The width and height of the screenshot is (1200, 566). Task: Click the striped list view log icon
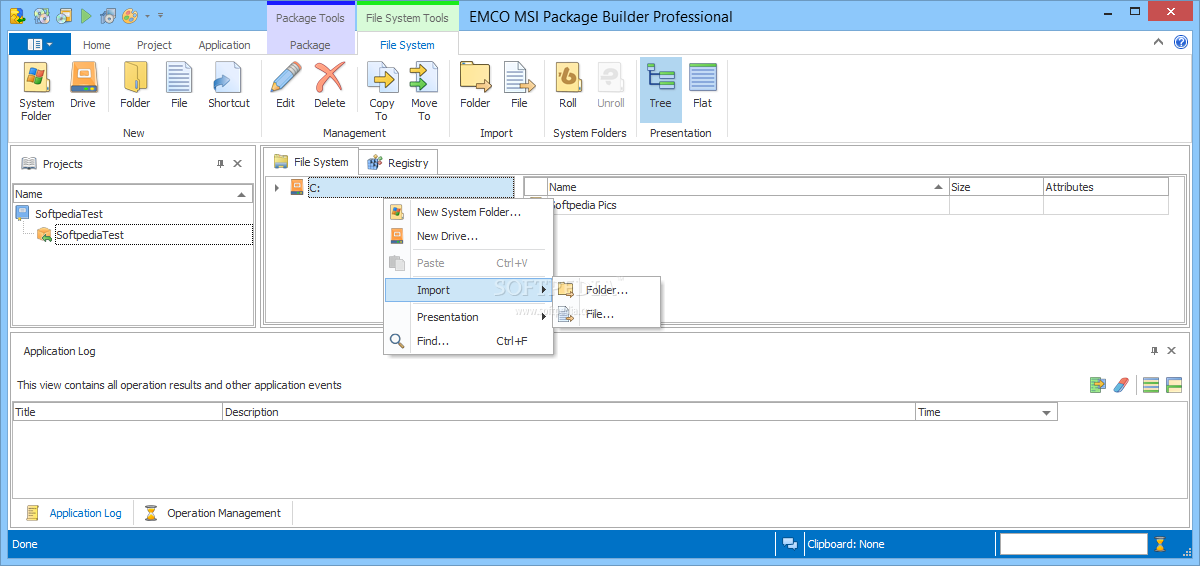click(x=1151, y=385)
